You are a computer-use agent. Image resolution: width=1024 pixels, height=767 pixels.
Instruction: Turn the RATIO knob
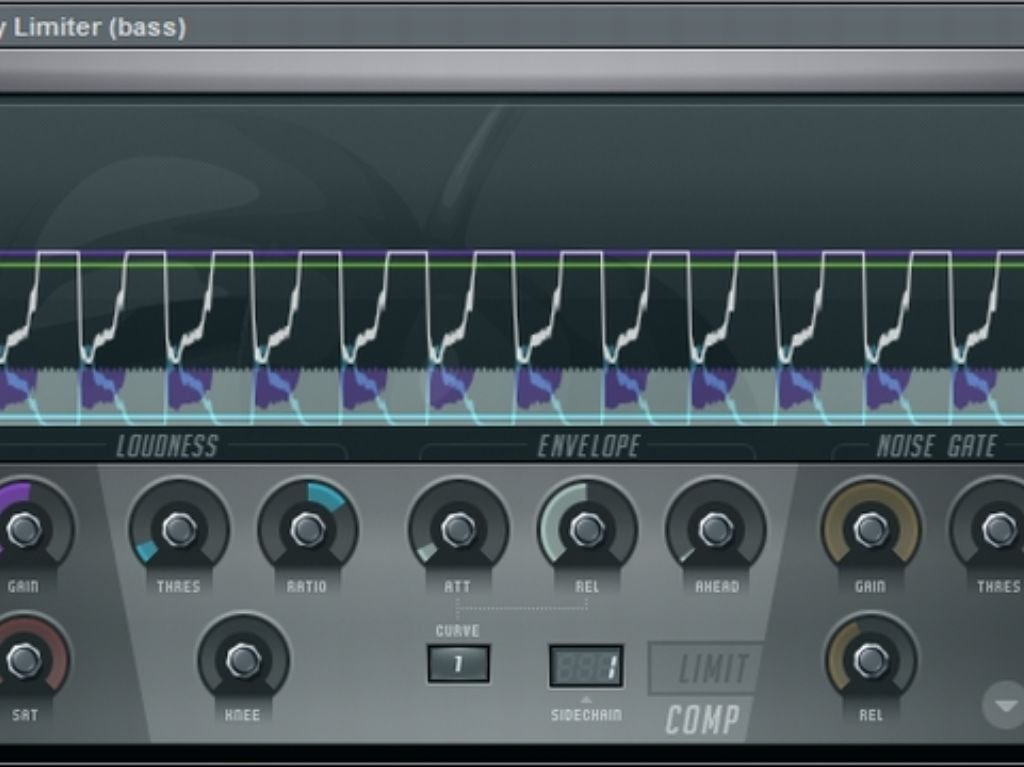[x=308, y=529]
